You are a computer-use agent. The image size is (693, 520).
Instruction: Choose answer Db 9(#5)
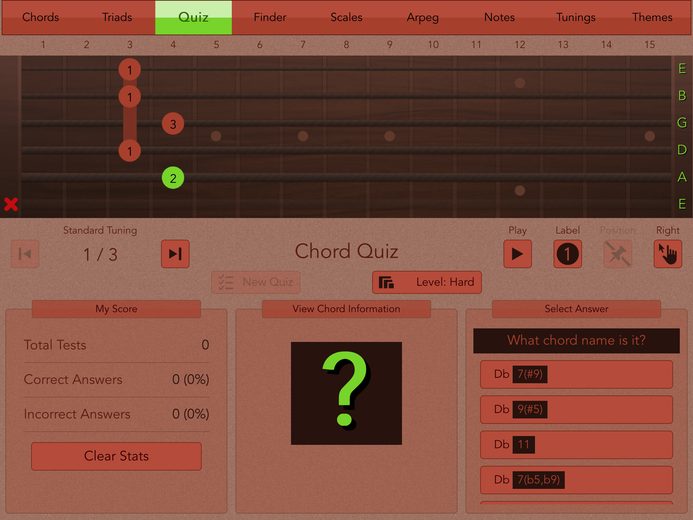[576, 409]
